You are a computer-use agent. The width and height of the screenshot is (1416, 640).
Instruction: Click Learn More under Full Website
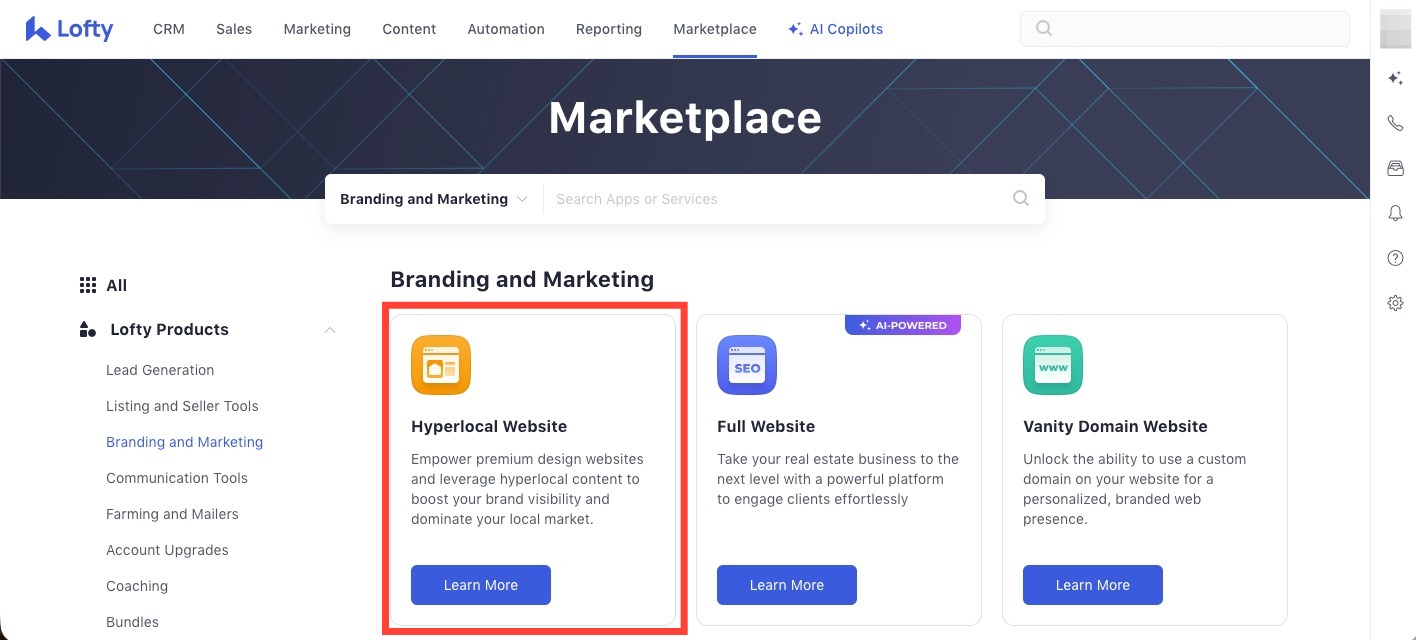[787, 585]
